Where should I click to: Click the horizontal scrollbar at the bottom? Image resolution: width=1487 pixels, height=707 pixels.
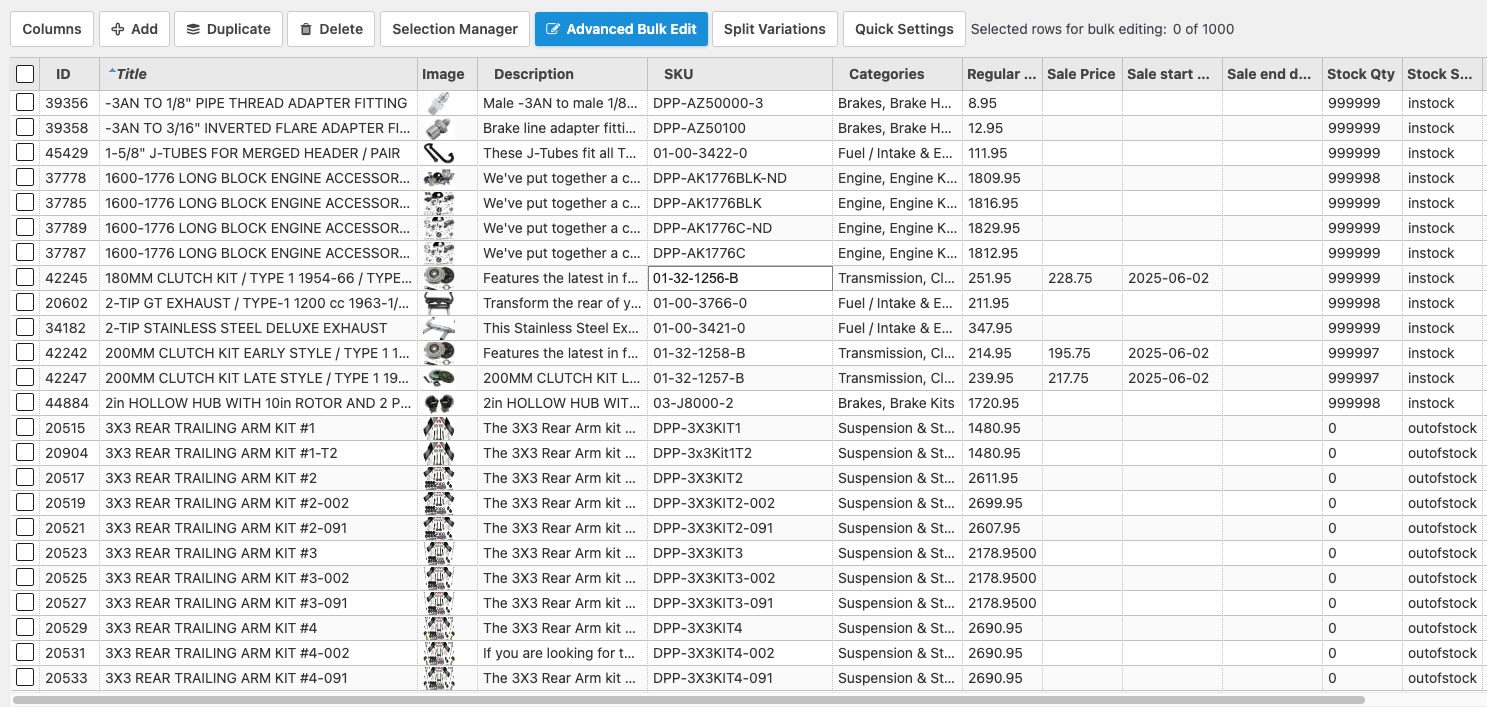[688, 700]
